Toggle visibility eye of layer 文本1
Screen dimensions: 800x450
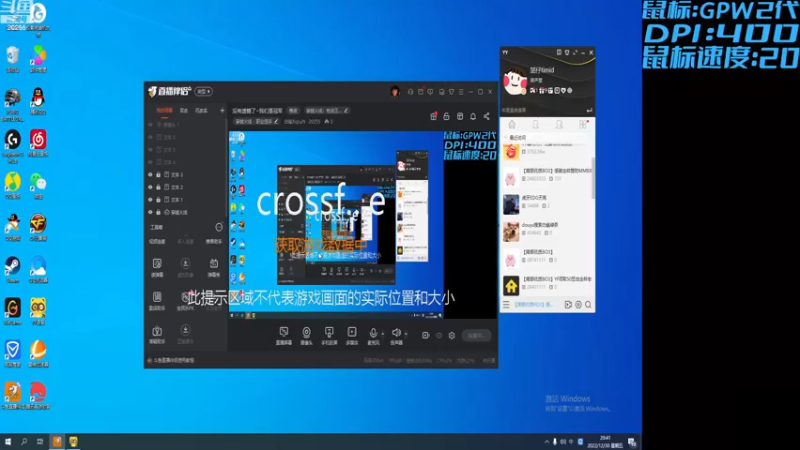tap(151, 199)
